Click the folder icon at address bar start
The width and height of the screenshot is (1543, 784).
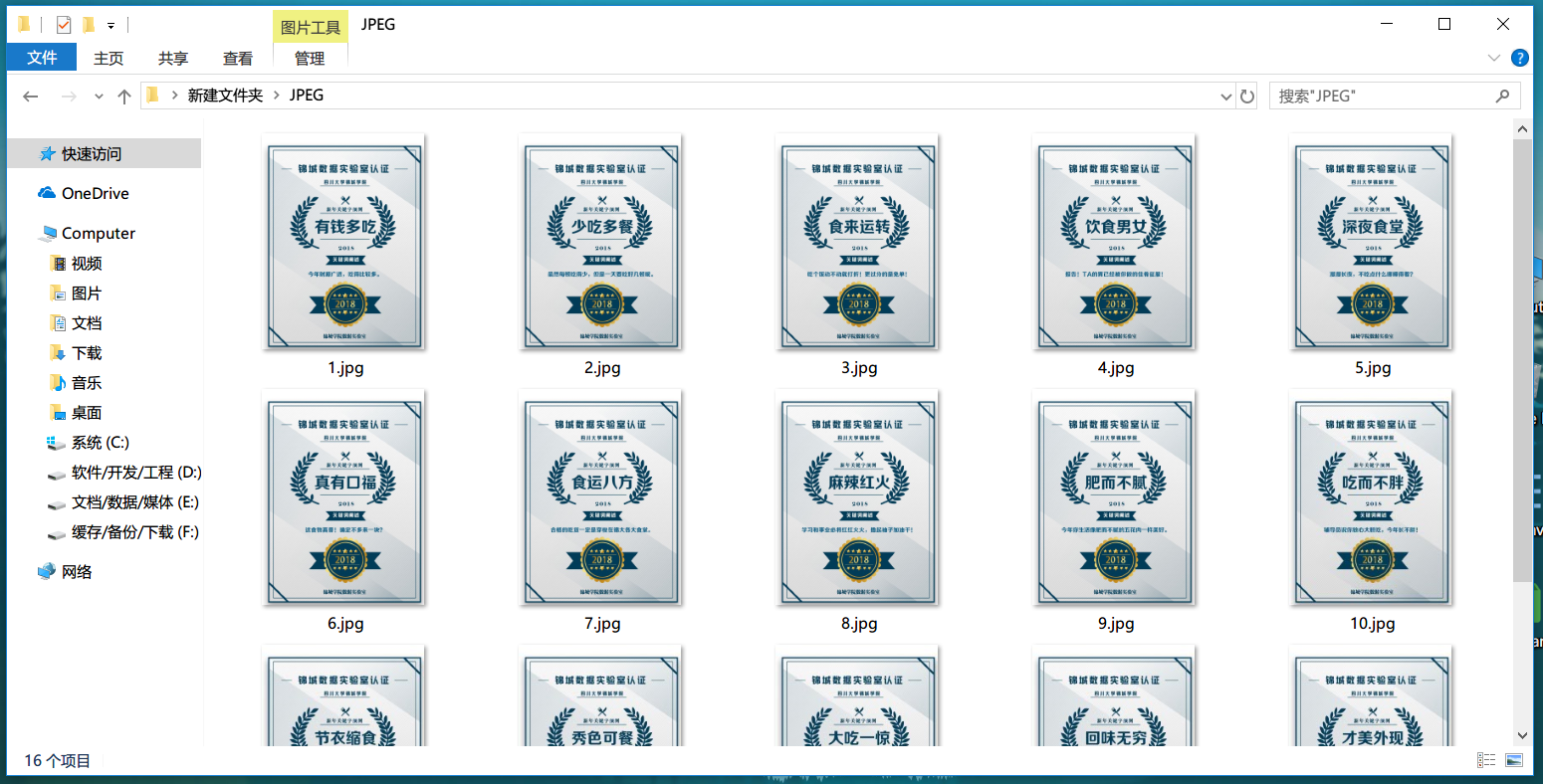click(x=152, y=96)
